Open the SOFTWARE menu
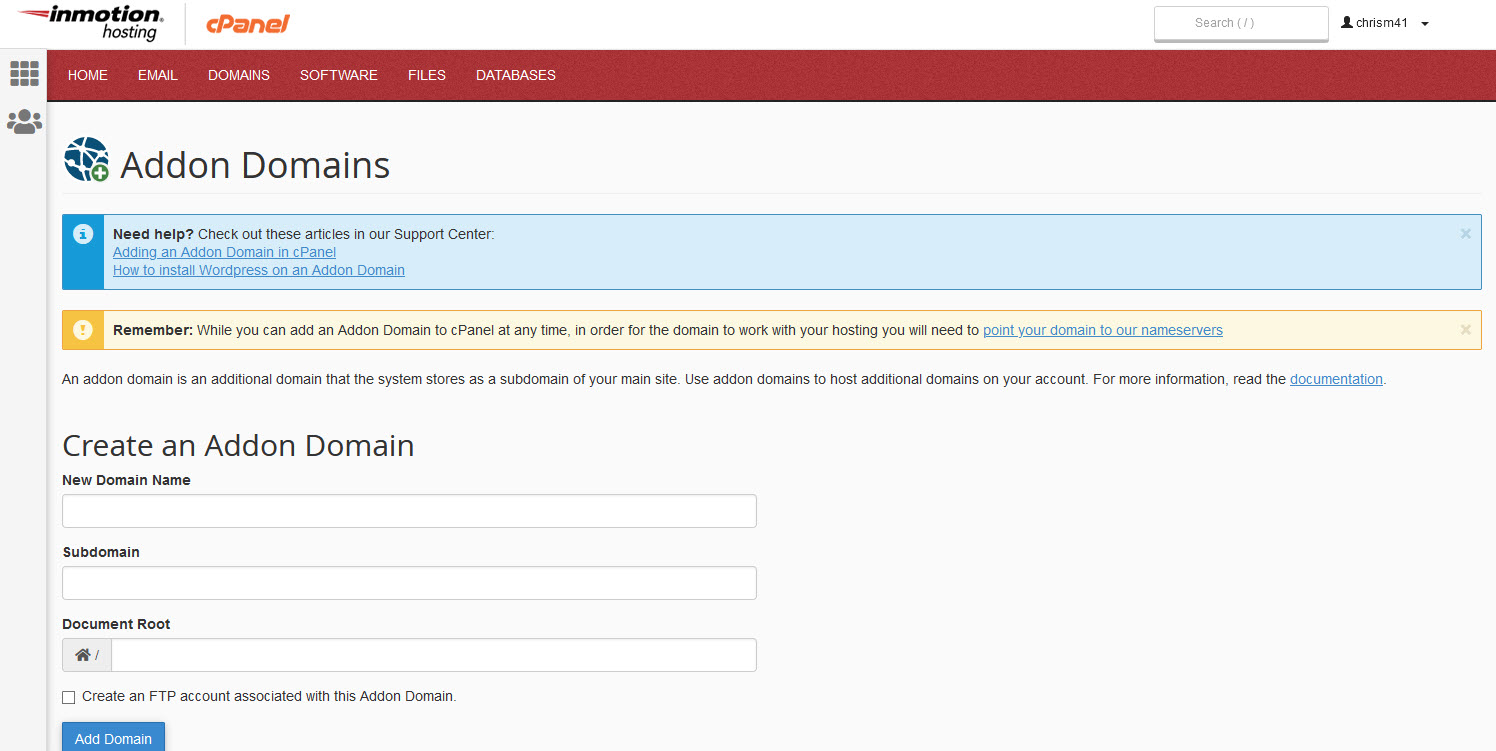 (339, 75)
